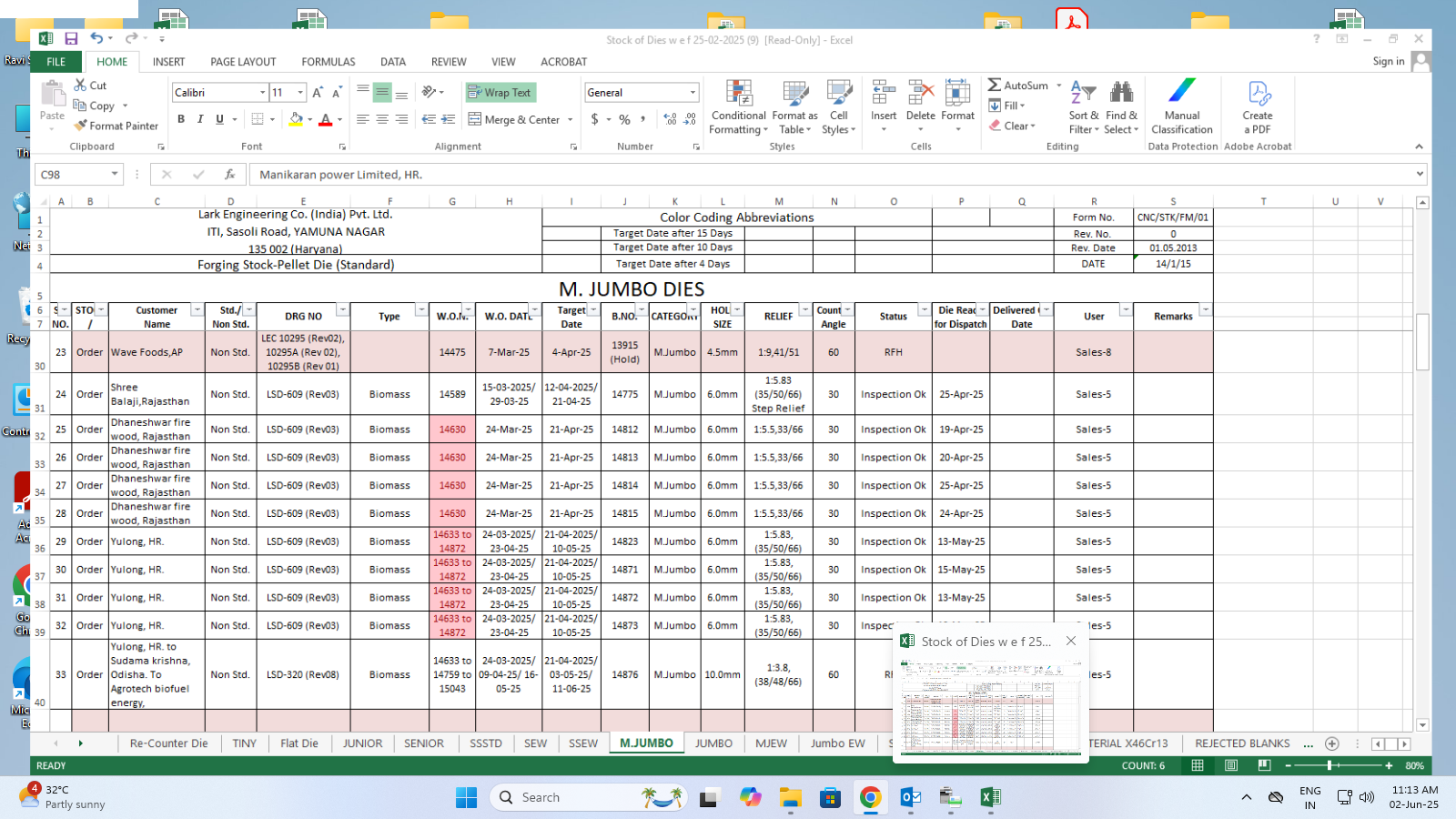This screenshot has width=1456, height=819.
Task: Click the AutoSum sigma icon
Action: 995,85
